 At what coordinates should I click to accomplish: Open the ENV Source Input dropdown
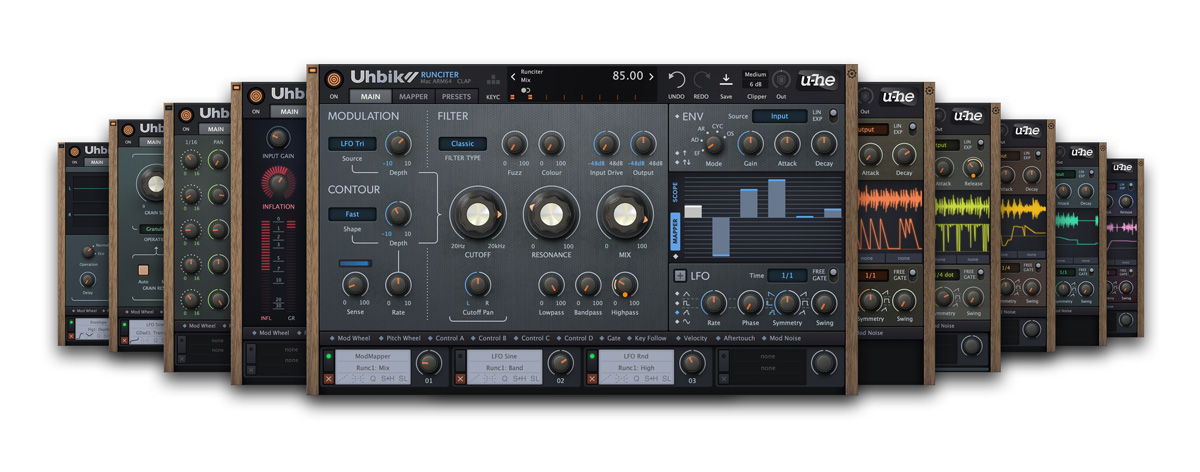point(779,117)
